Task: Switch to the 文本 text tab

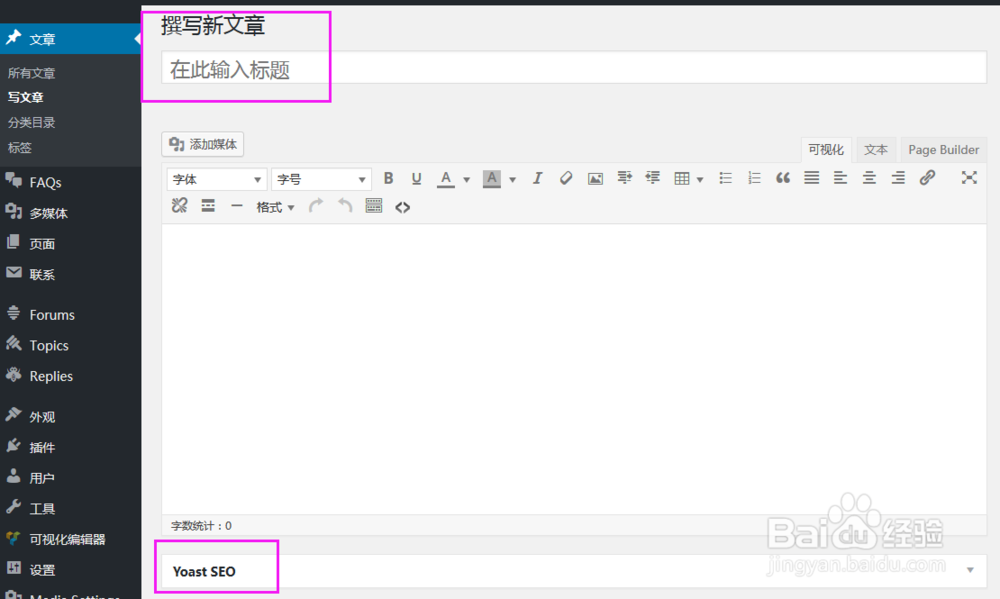Action: click(x=876, y=149)
